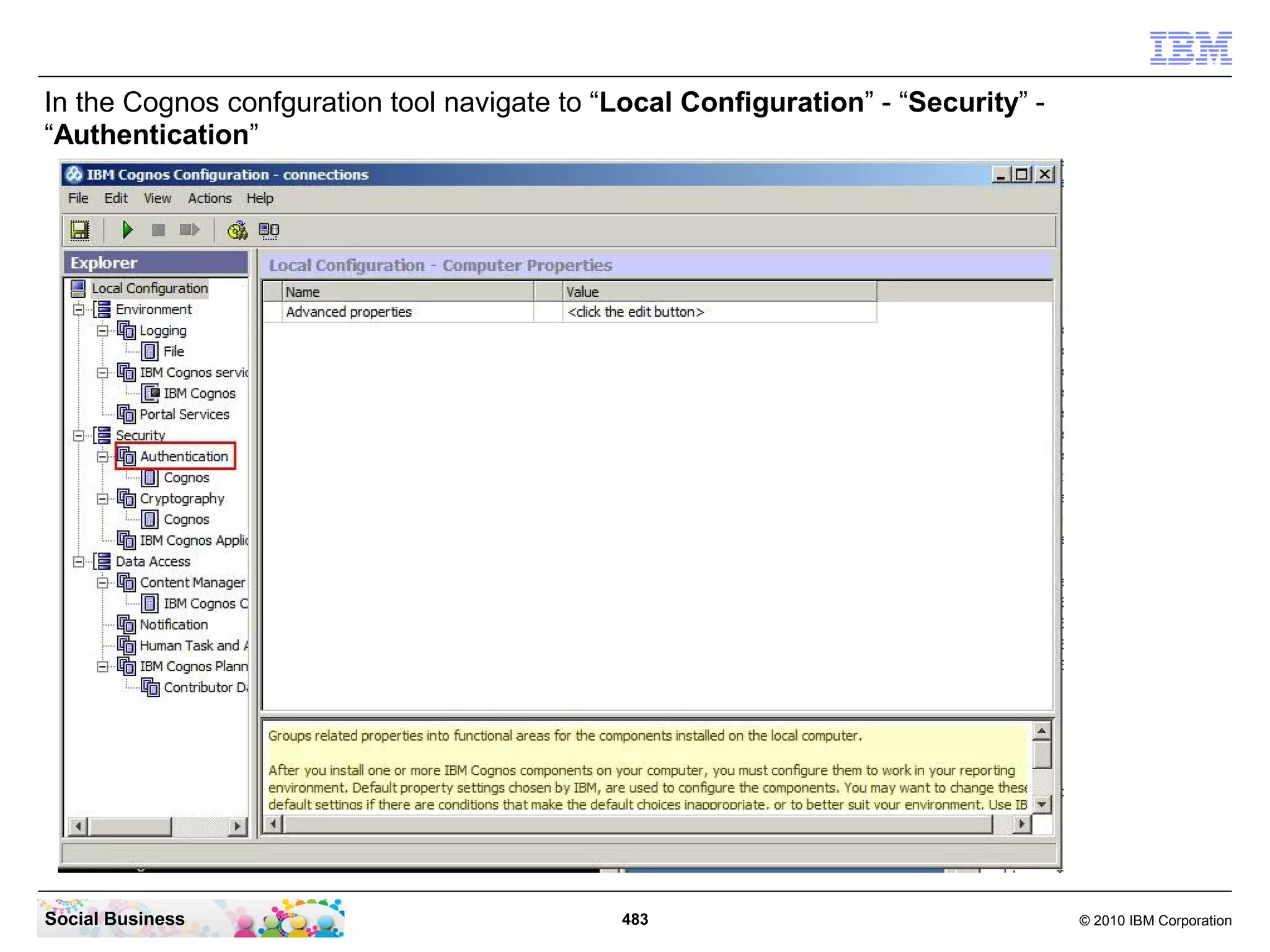Screen dimensions: 1270x952
Task: Click the IBM Cognos Planning node icon
Action: click(x=127, y=666)
